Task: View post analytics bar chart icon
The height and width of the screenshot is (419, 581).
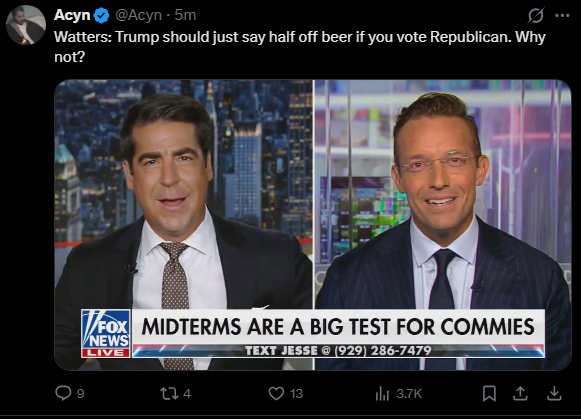Action: coord(382,393)
